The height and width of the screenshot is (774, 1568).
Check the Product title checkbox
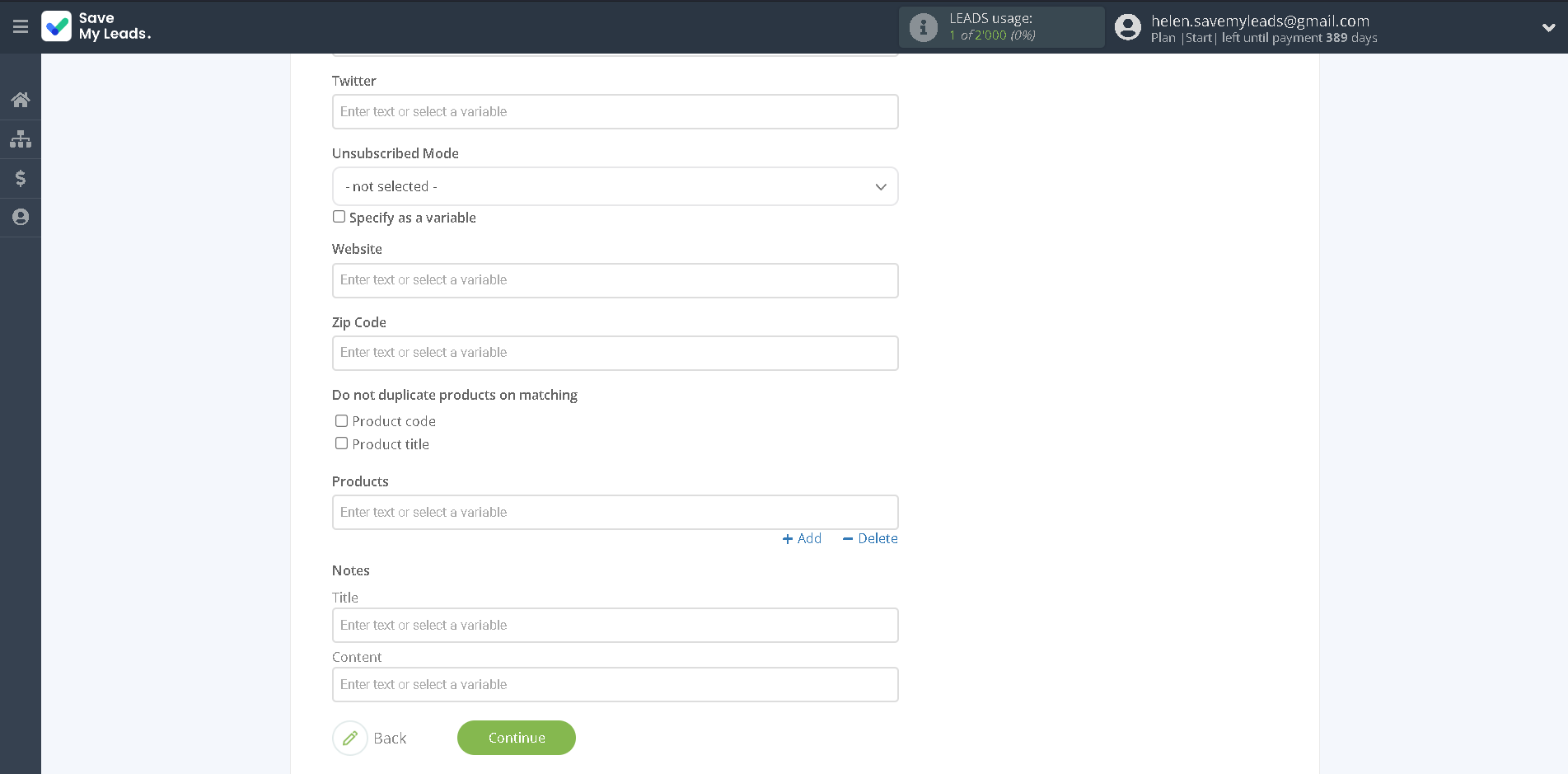coord(341,443)
